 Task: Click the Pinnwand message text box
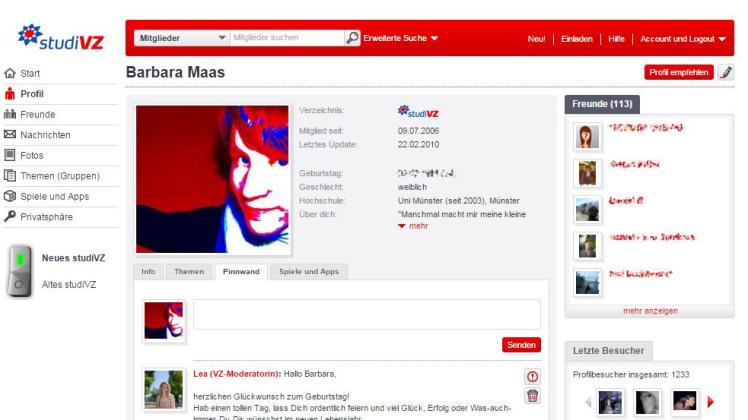[367, 315]
